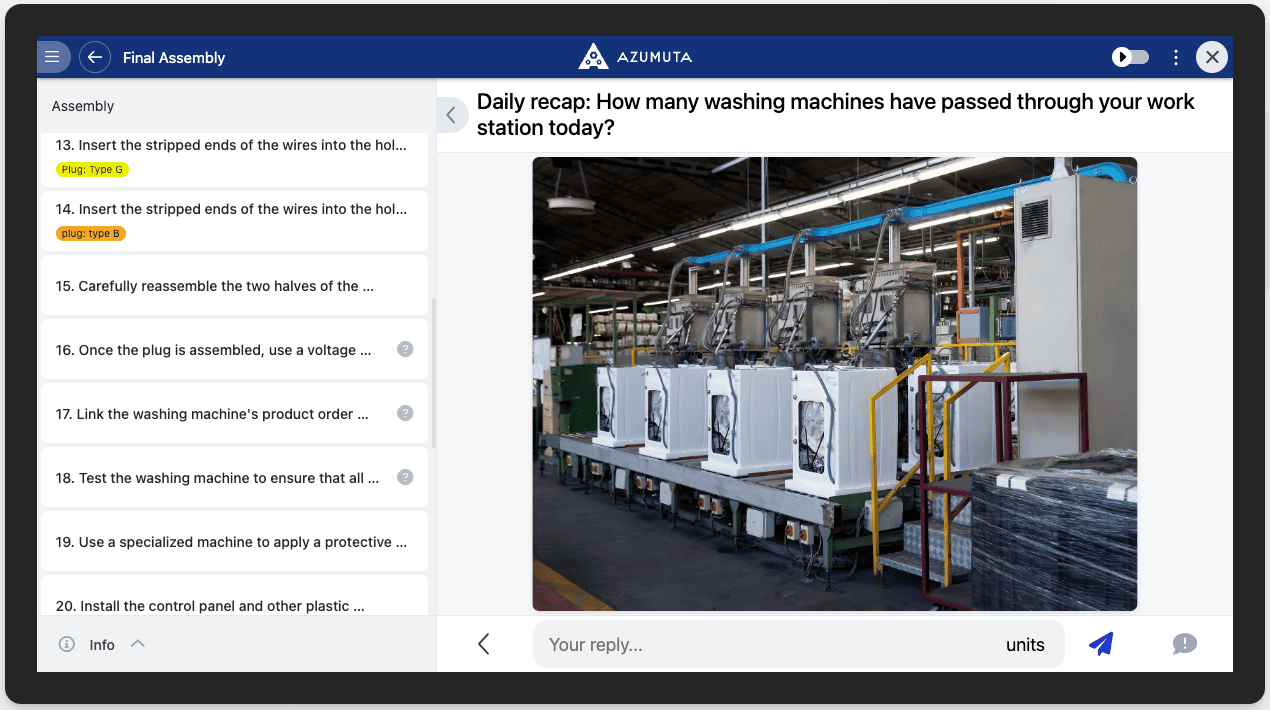Send the reply with paper plane icon

[1101, 644]
